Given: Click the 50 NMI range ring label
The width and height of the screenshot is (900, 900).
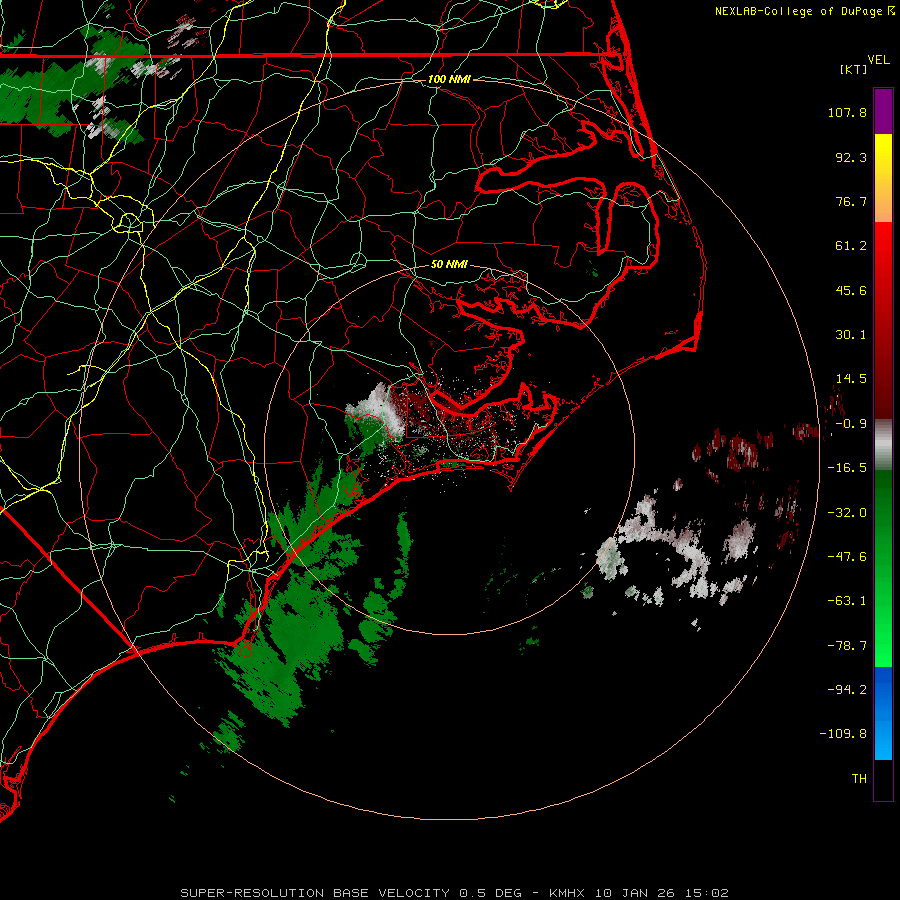Looking at the screenshot, I should 449,264.
